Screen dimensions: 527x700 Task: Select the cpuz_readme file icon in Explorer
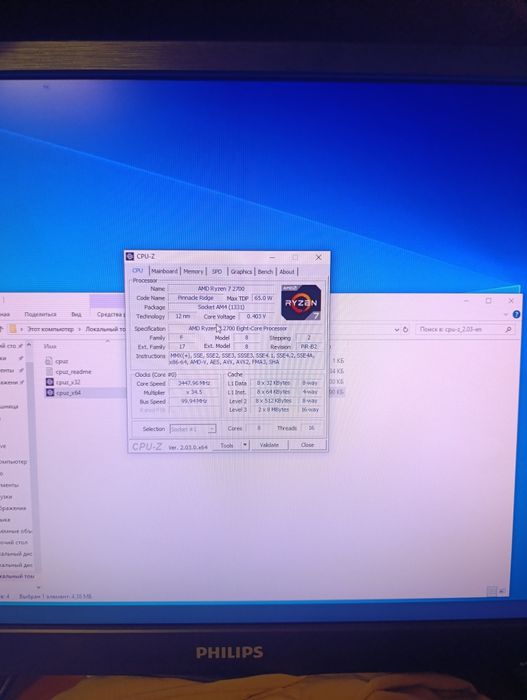[x=50, y=371]
